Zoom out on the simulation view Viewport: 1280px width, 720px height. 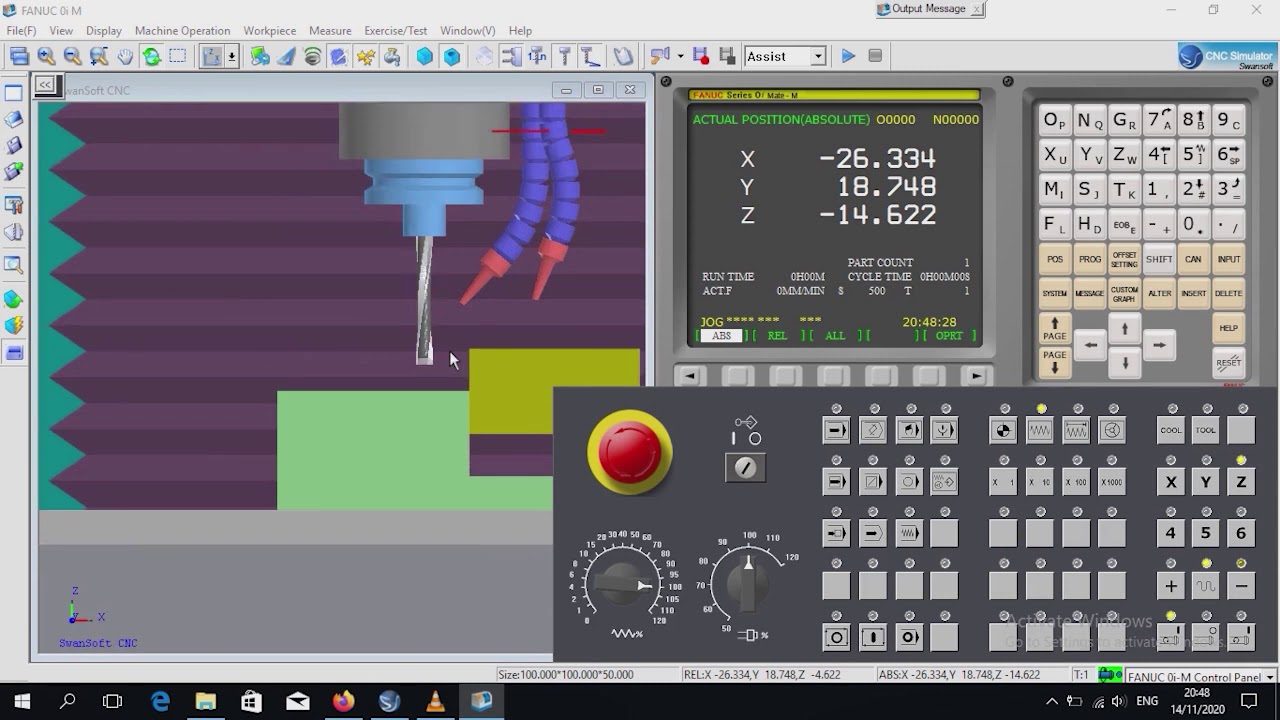pos(72,57)
